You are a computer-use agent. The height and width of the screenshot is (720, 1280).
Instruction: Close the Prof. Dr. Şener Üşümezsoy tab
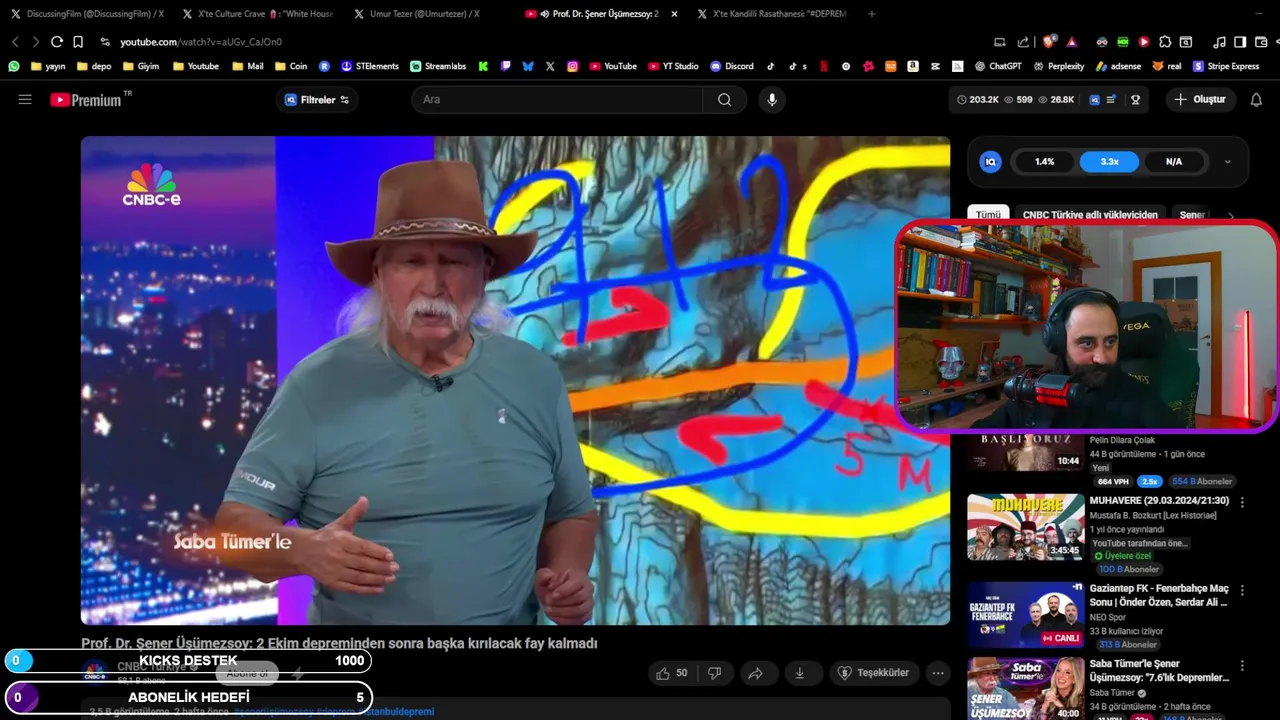click(x=674, y=14)
